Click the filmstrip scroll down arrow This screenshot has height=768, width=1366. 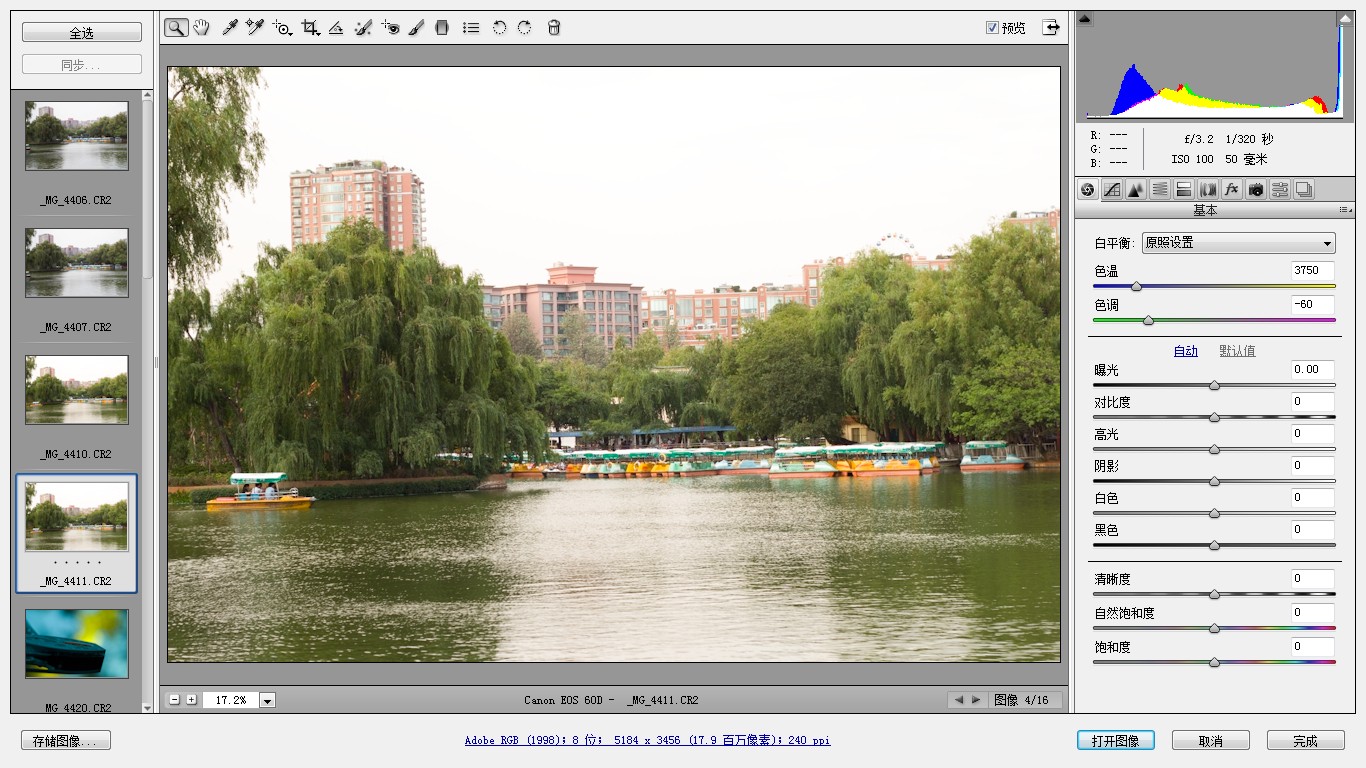(x=148, y=707)
